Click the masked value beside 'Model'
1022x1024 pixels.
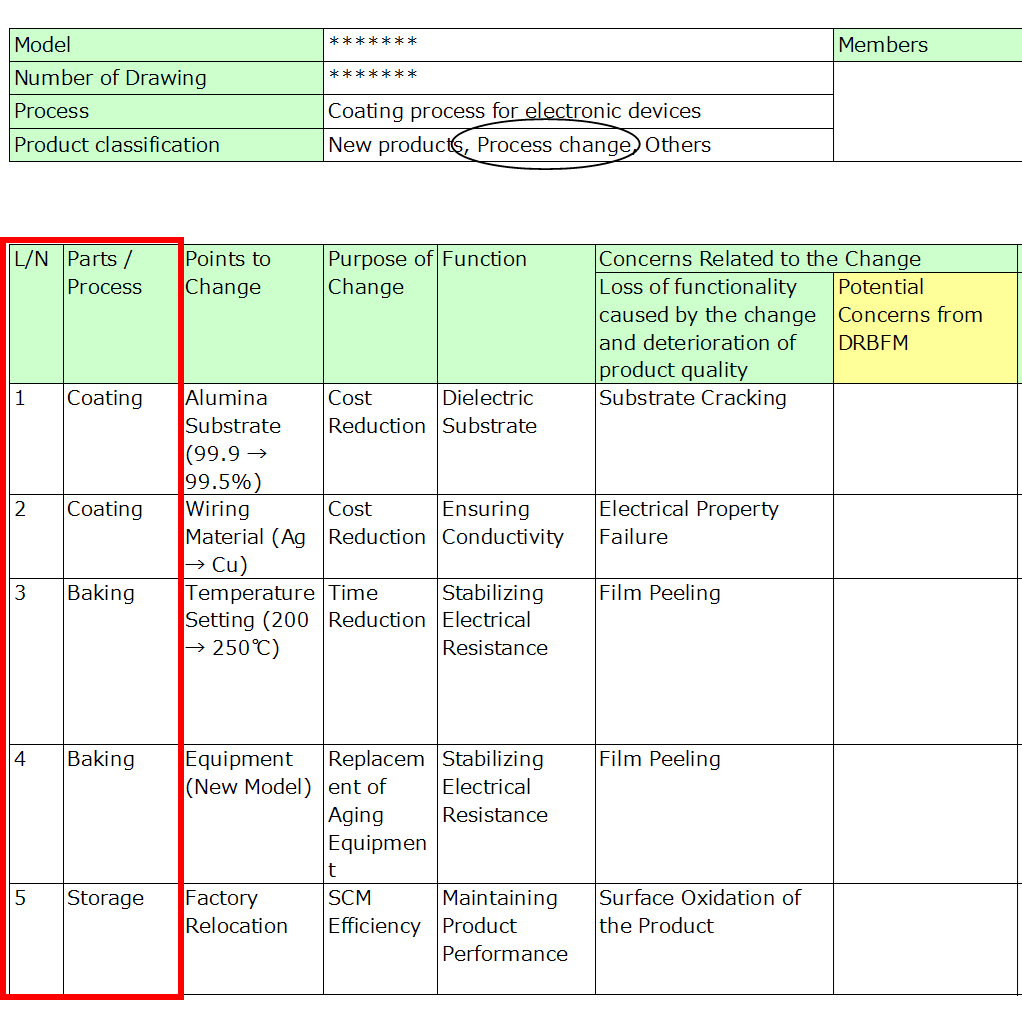click(578, 45)
